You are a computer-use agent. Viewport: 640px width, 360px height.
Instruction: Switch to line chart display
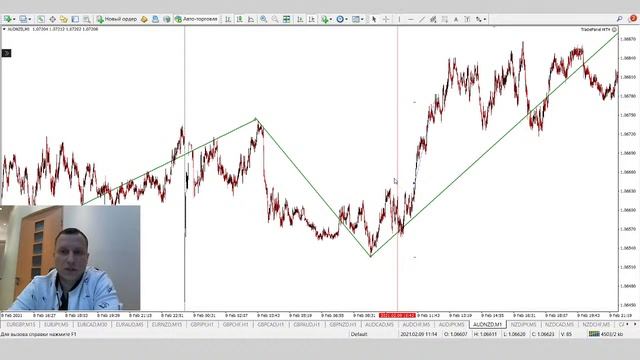tap(251, 19)
